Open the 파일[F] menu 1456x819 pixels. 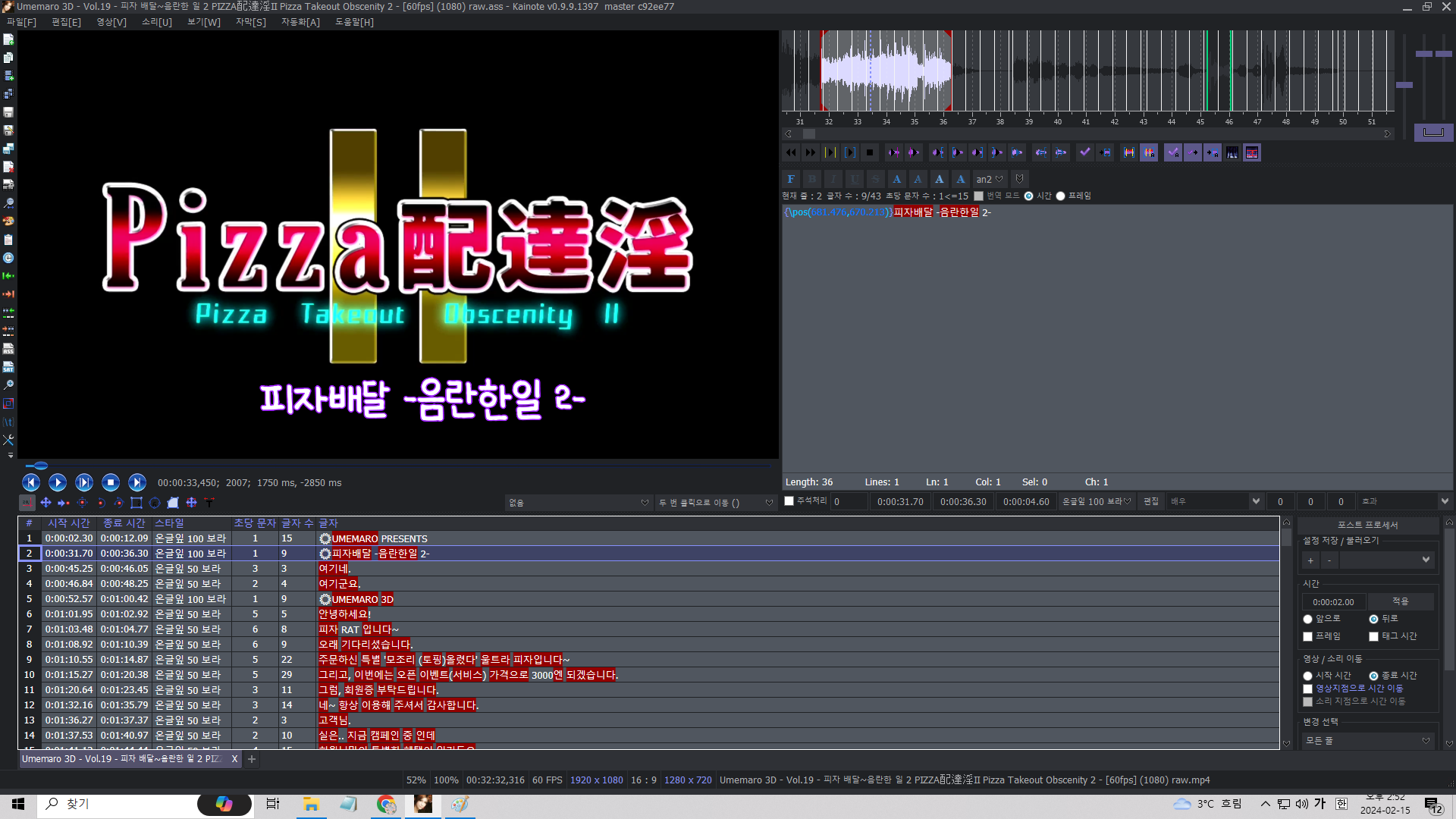pyautogui.click(x=21, y=22)
